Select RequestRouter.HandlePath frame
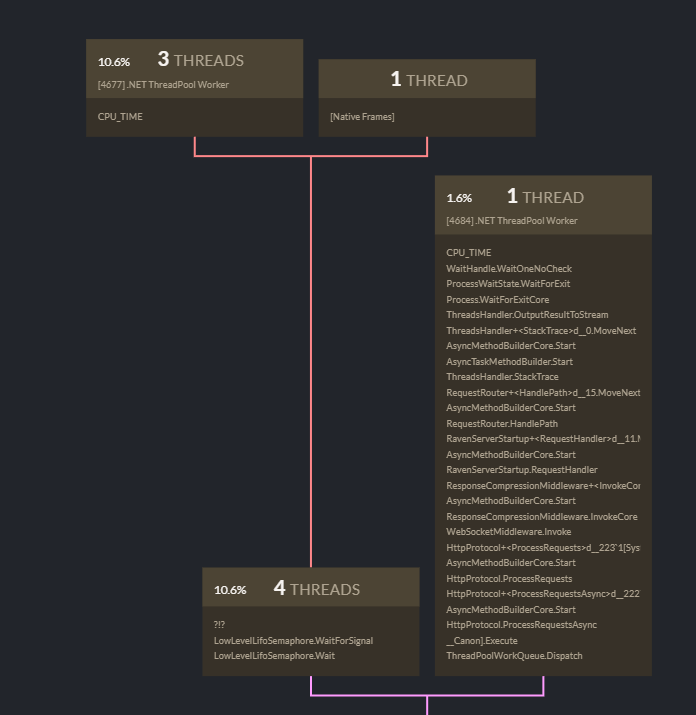696x715 pixels. tap(502, 424)
